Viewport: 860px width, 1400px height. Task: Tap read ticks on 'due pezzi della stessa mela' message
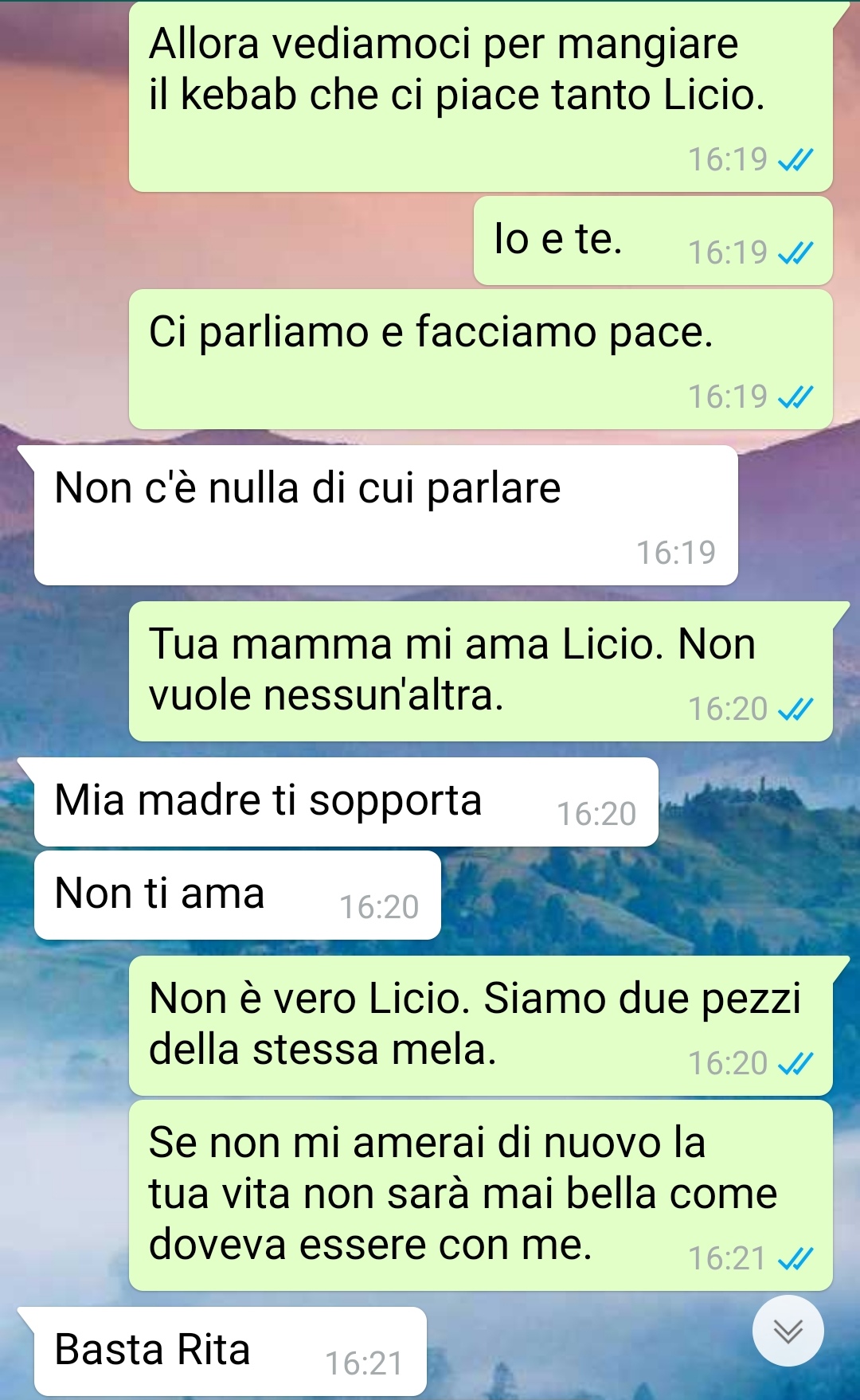[795, 1063]
